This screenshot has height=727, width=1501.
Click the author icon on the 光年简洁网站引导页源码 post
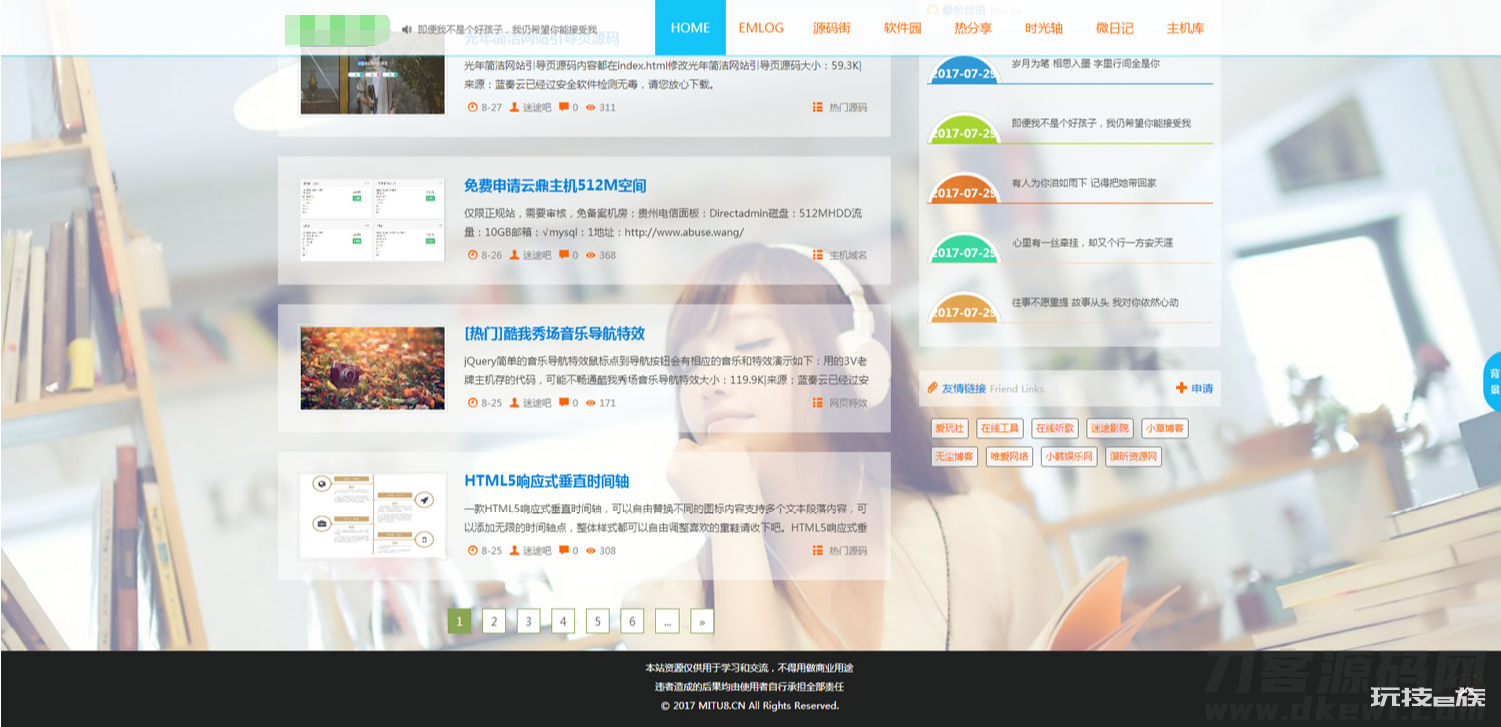click(x=515, y=107)
